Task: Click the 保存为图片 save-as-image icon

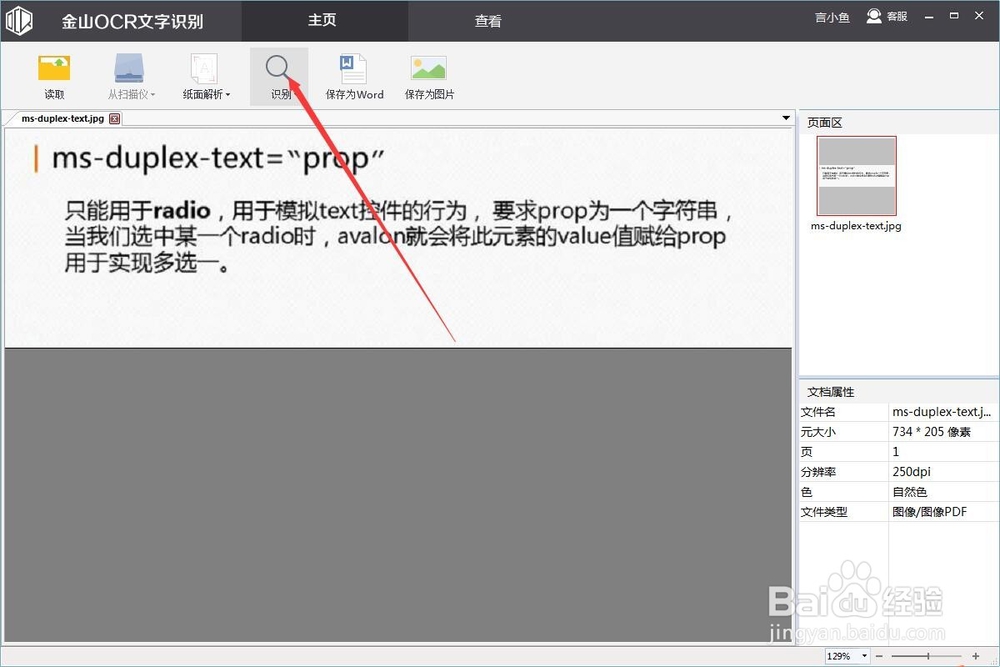Action: click(x=428, y=70)
